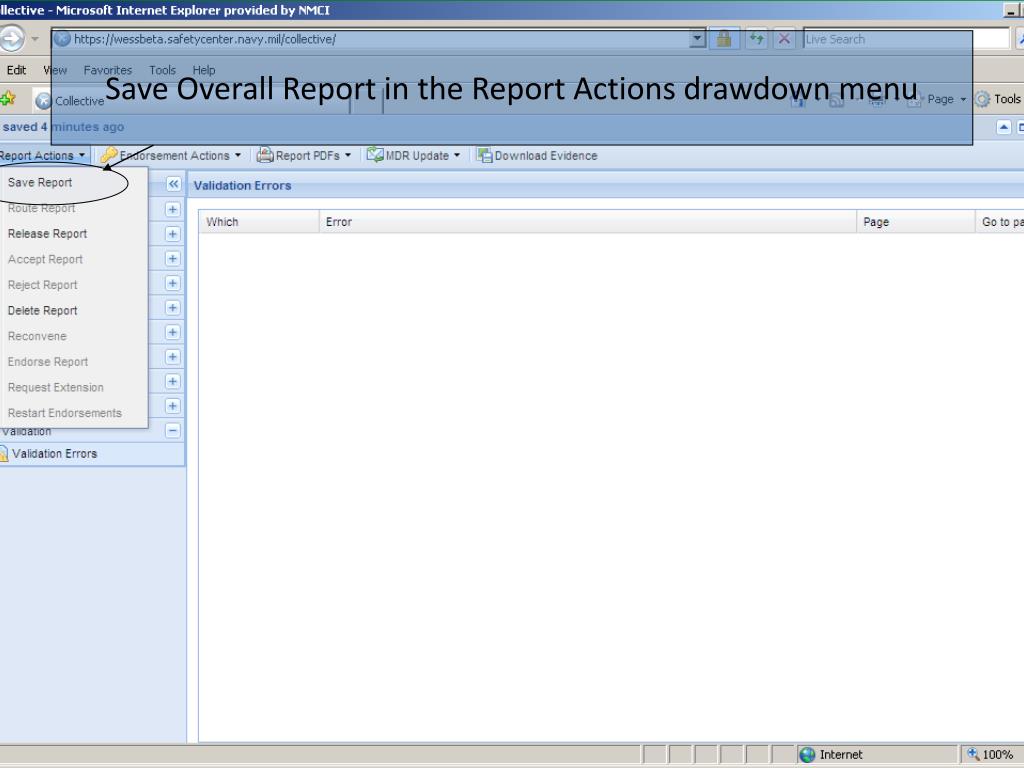Click the browser Stop (X) icon
This screenshot has width=1024, height=768.
pos(784,39)
